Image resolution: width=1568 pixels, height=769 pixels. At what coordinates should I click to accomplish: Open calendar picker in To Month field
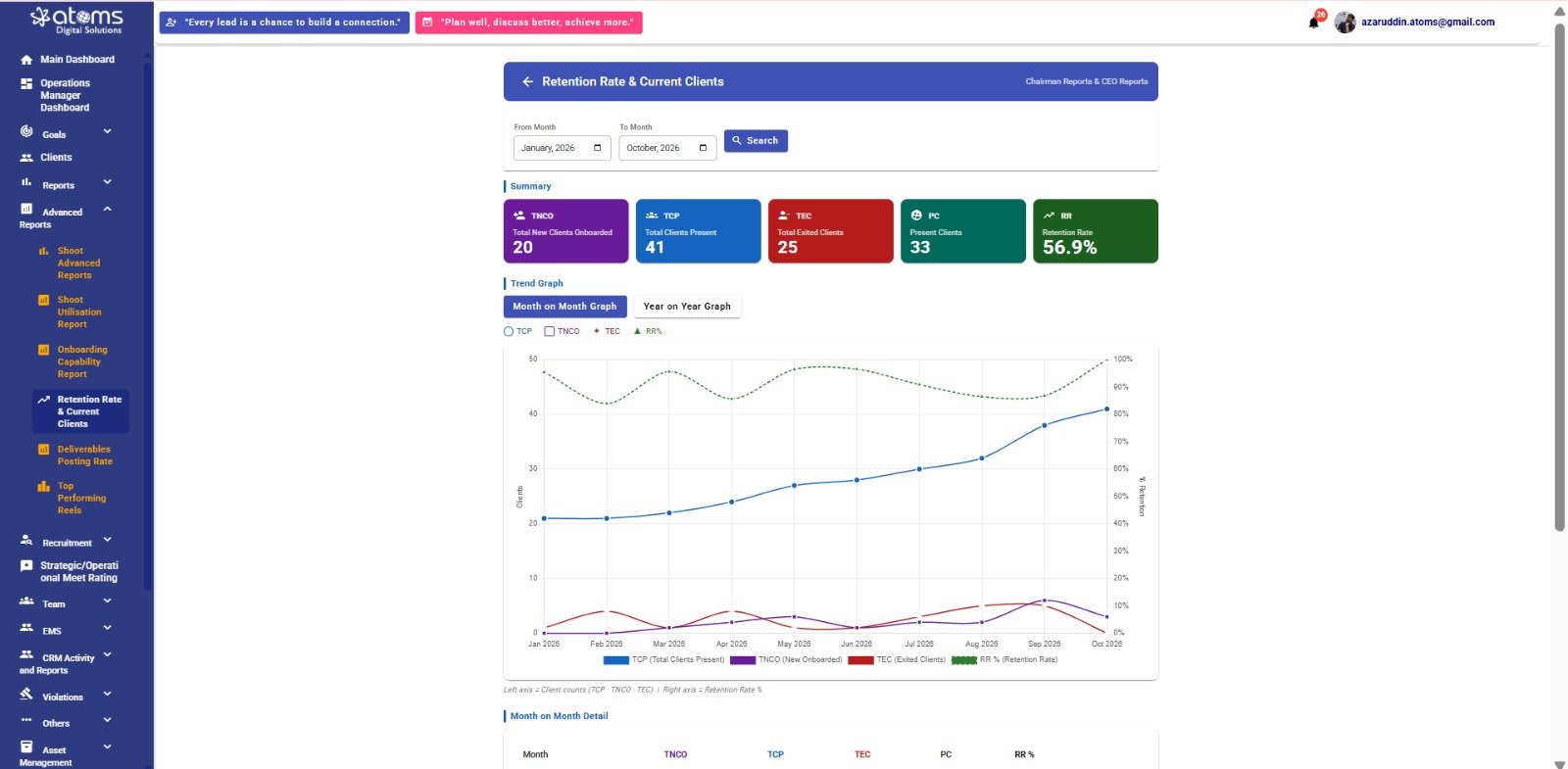tap(703, 148)
